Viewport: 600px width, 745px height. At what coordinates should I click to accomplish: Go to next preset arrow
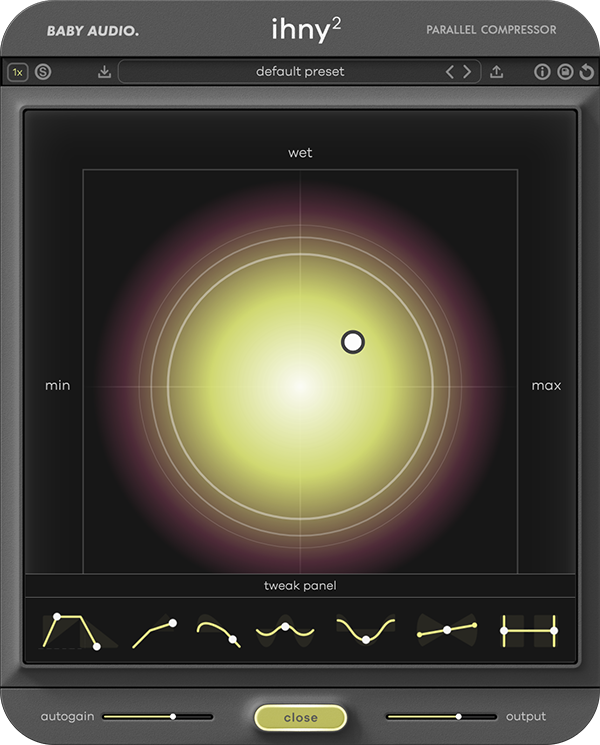467,72
